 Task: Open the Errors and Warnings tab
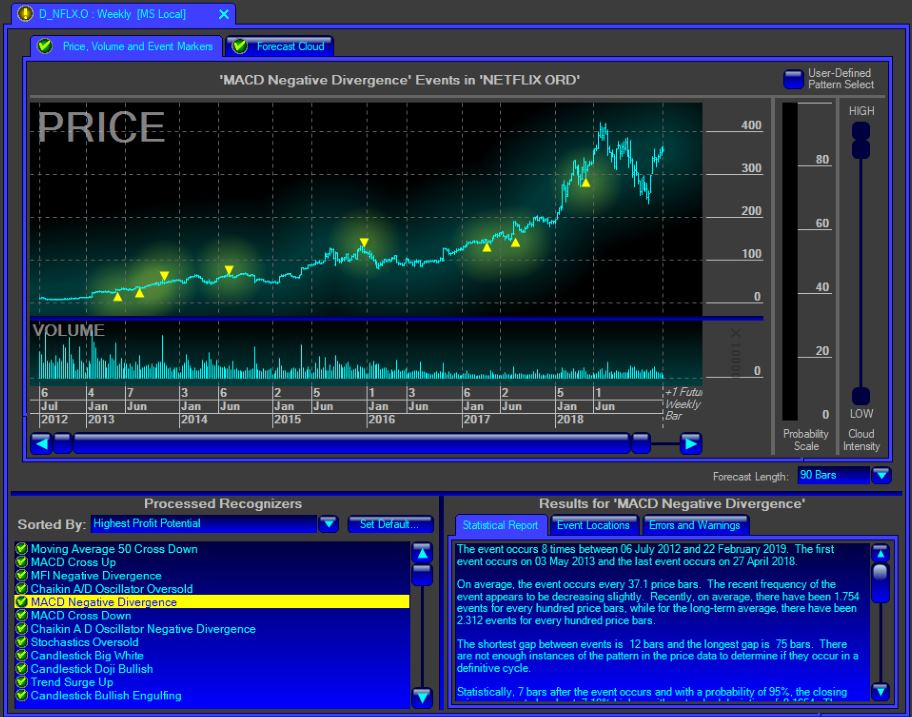(x=696, y=524)
